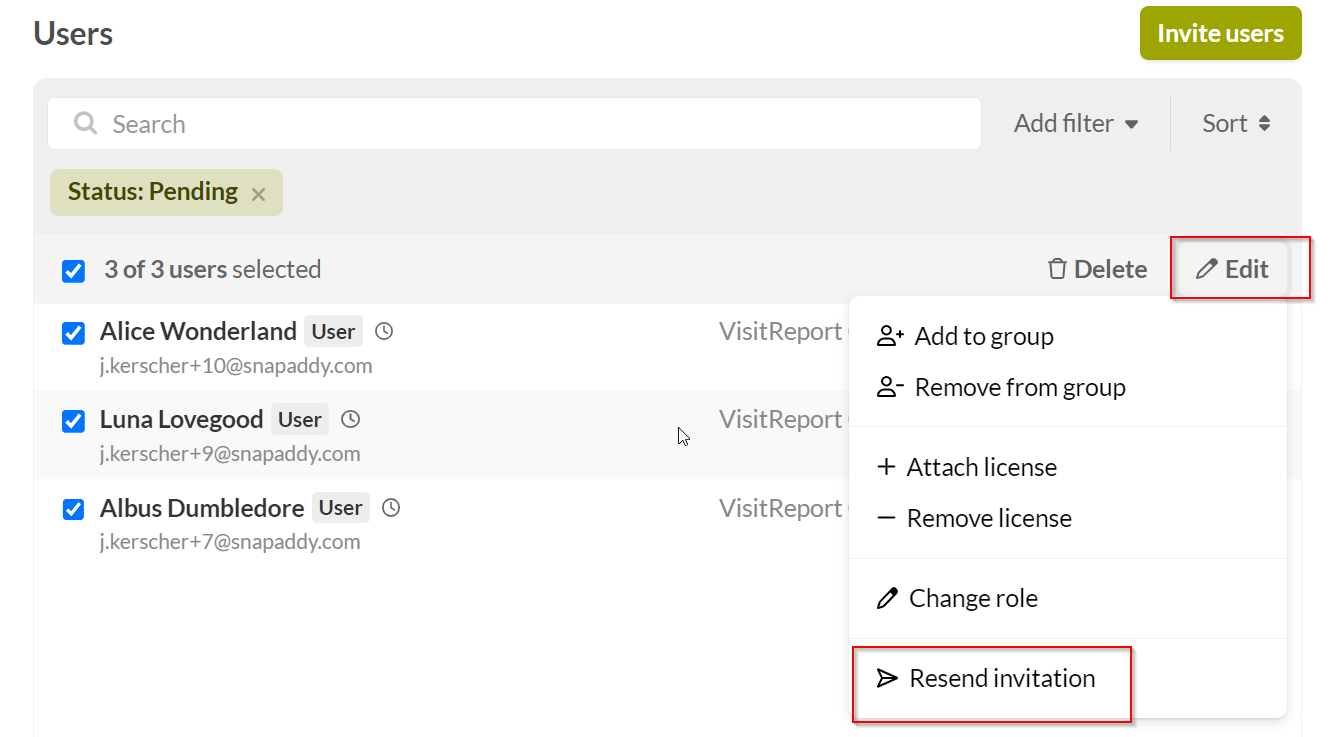Screen dimensions: 1338x737
Task: Click the trash icon next to Delete
Action: click(1056, 269)
